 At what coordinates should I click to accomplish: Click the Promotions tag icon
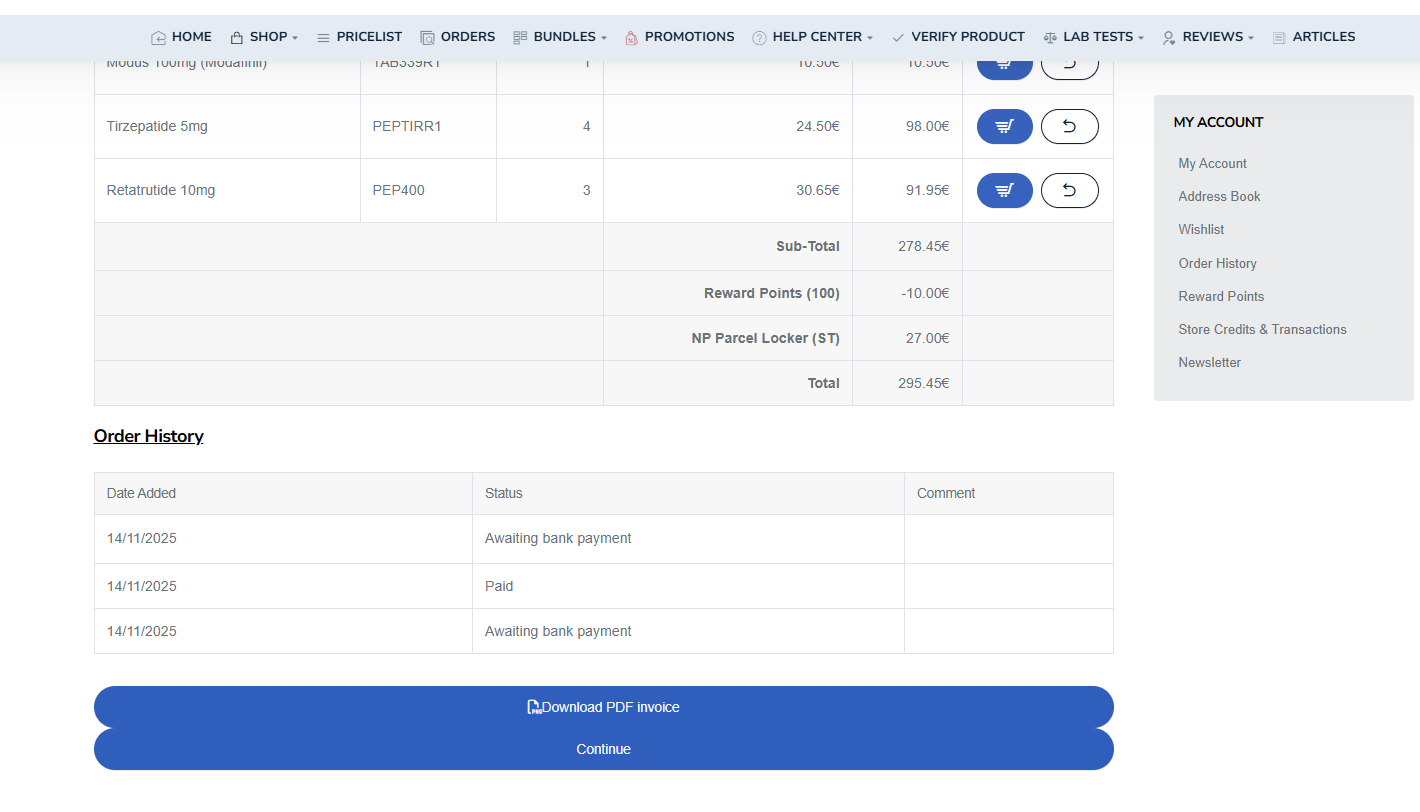(631, 38)
